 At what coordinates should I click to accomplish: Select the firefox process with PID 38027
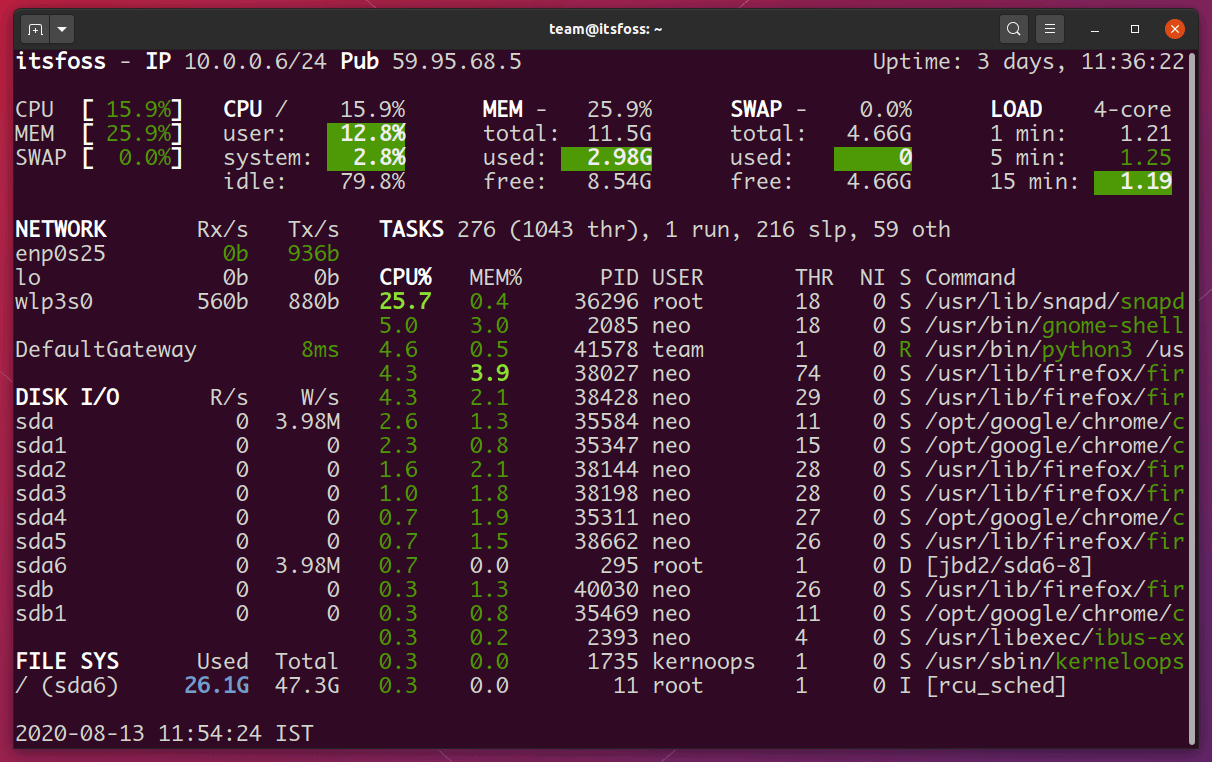[700, 373]
